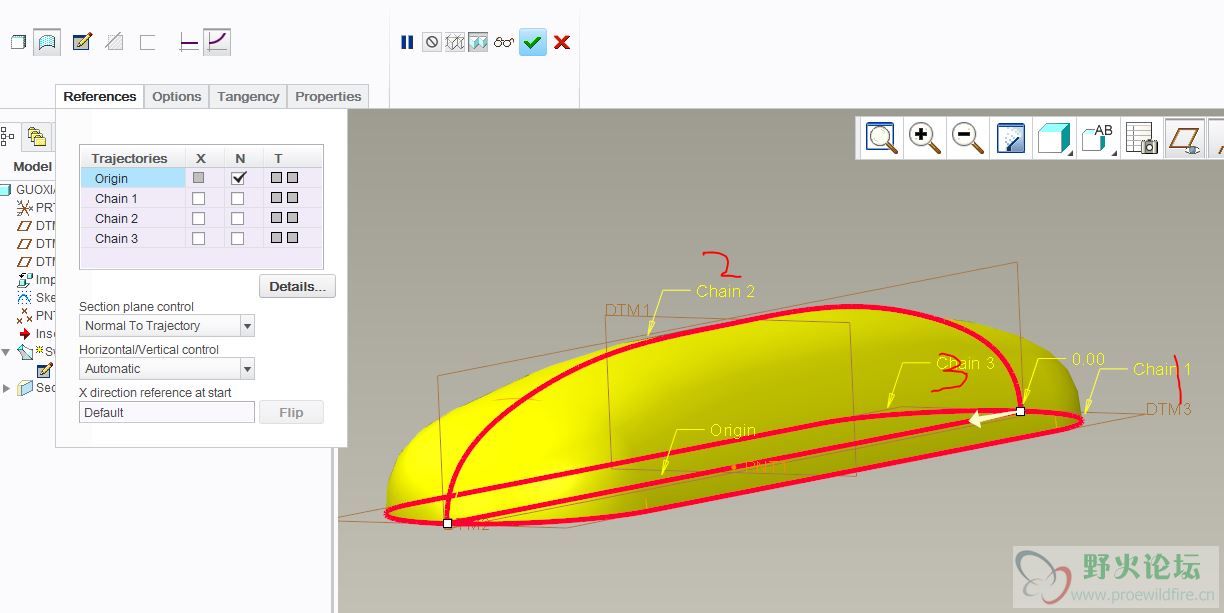Click the Refit zoom icon
This screenshot has width=1224, height=613.
882,138
